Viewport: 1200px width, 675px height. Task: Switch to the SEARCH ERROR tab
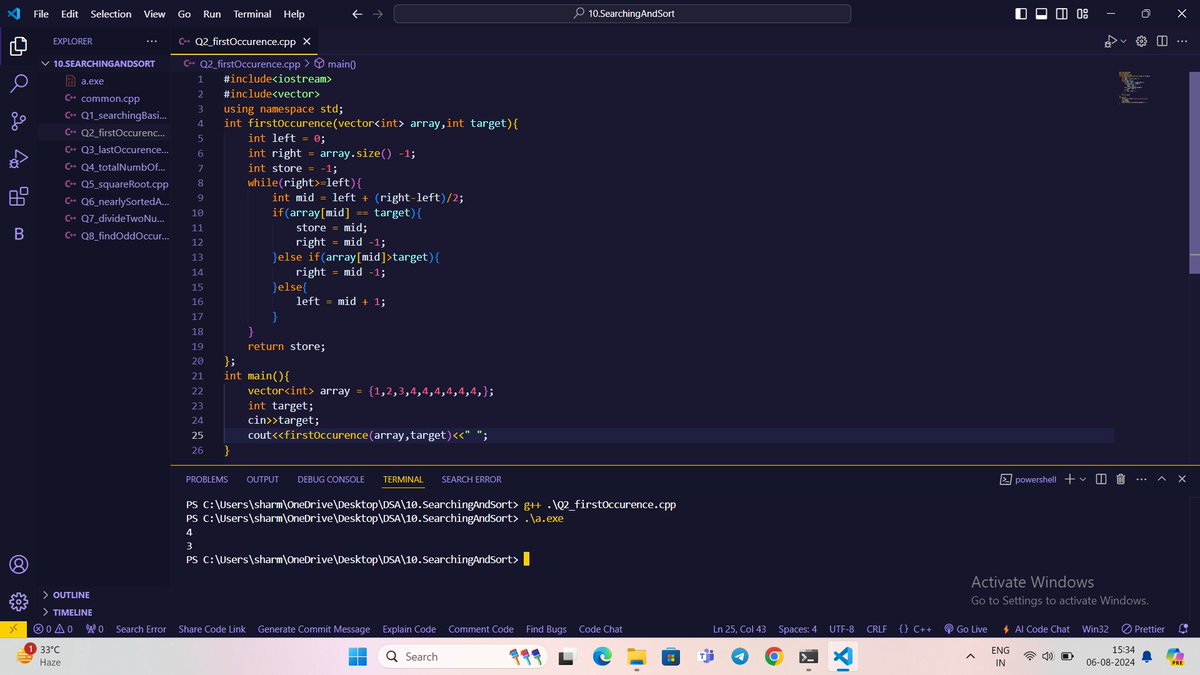[472, 479]
